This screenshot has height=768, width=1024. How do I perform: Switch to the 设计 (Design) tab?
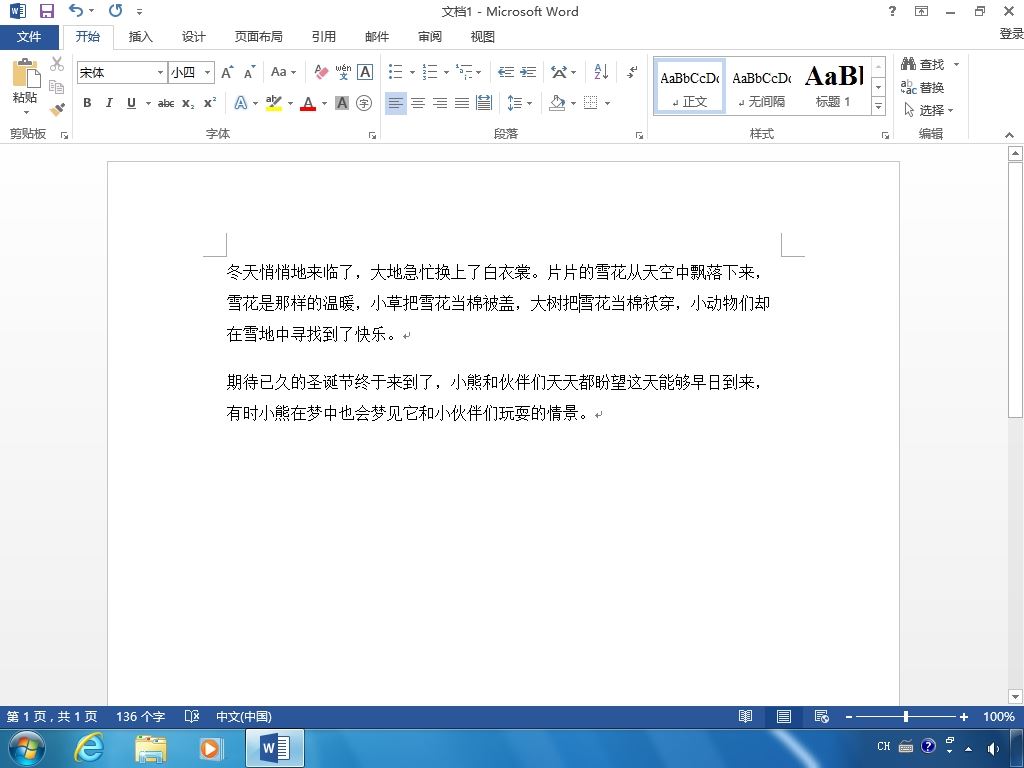click(x=193, y=37)
